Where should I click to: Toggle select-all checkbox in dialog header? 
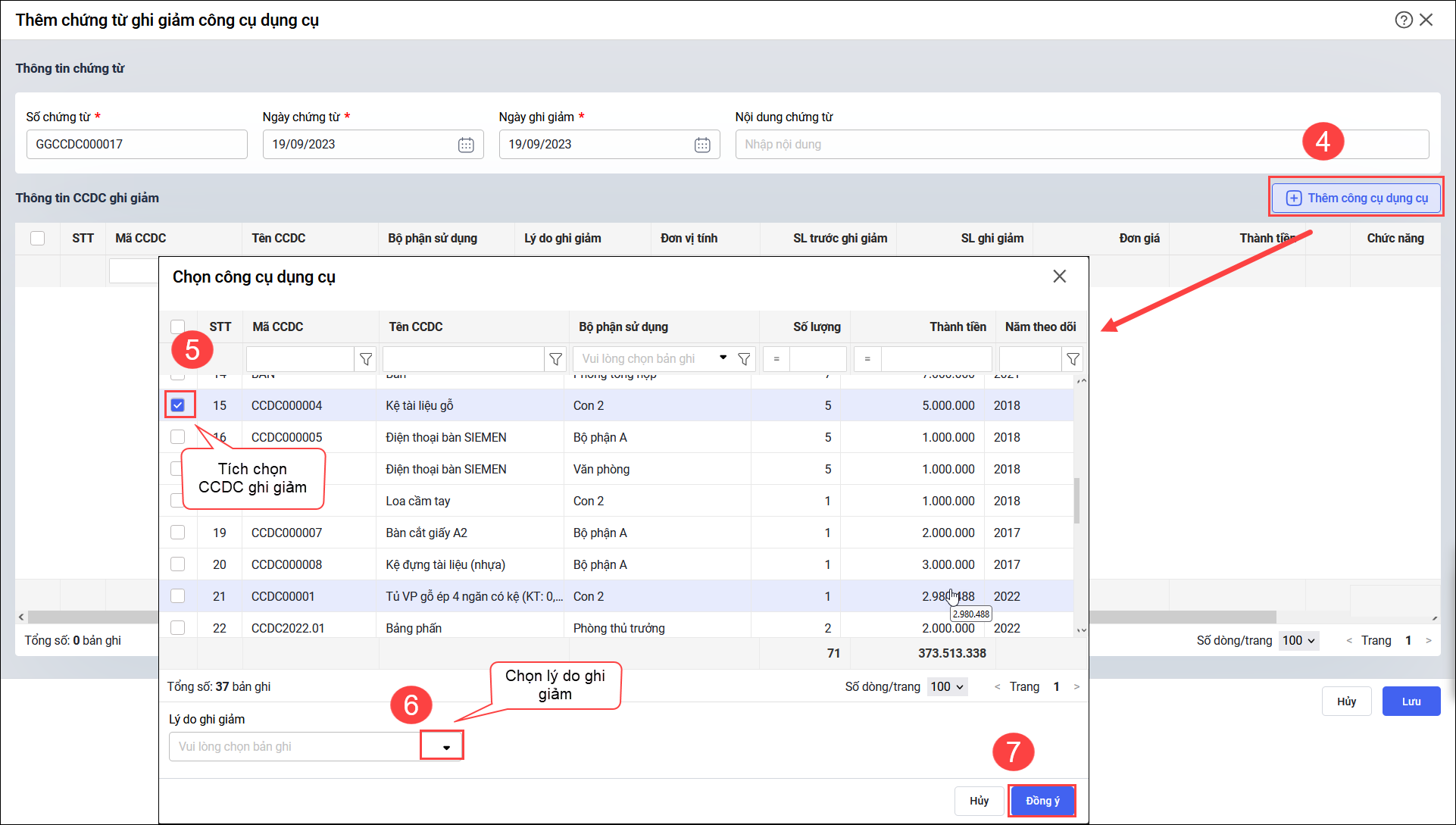178,327
